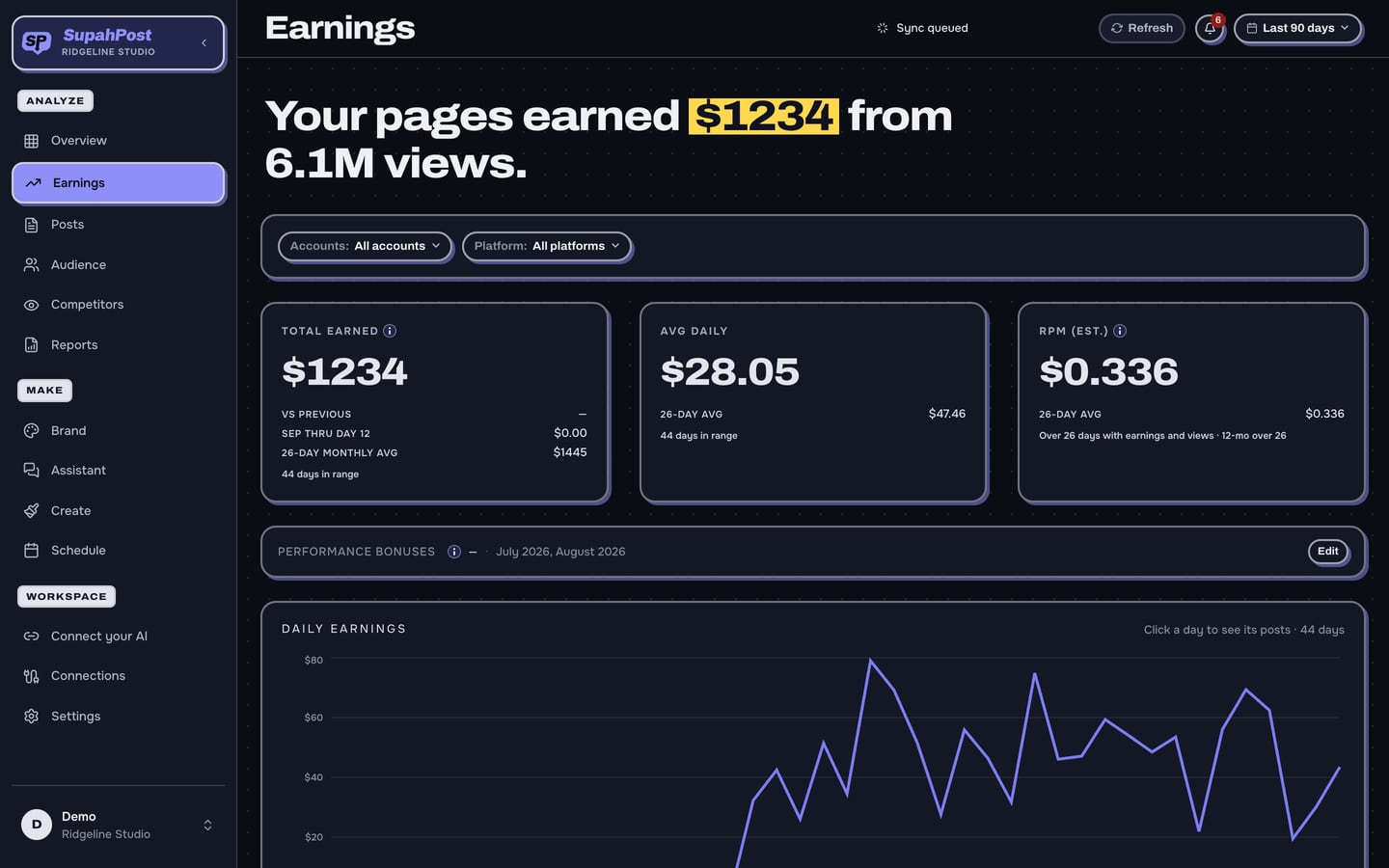The image size is (1389, 868).
Task: Click Edit on Performance Bonuses
Action: point(1328,552)
